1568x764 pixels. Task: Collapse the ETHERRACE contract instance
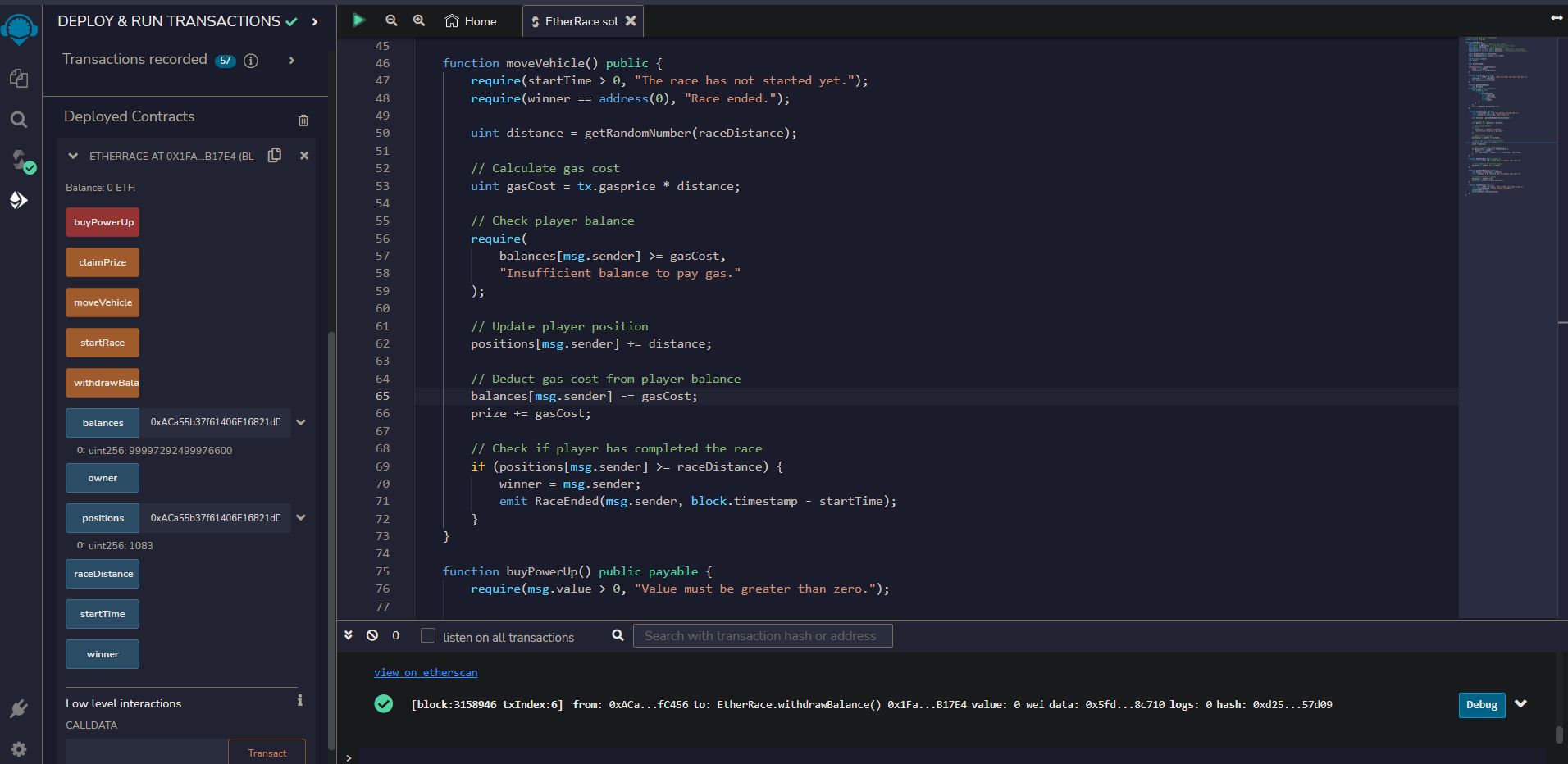(x=73, y=156)
